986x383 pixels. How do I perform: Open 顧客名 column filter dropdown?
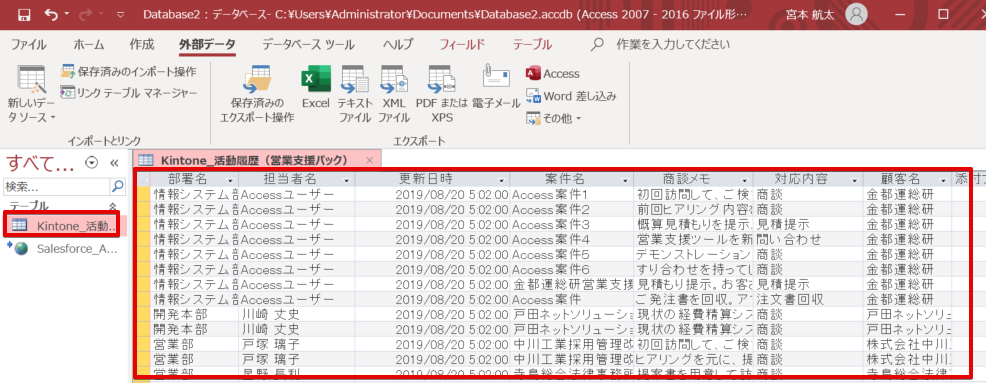[943, 180]
